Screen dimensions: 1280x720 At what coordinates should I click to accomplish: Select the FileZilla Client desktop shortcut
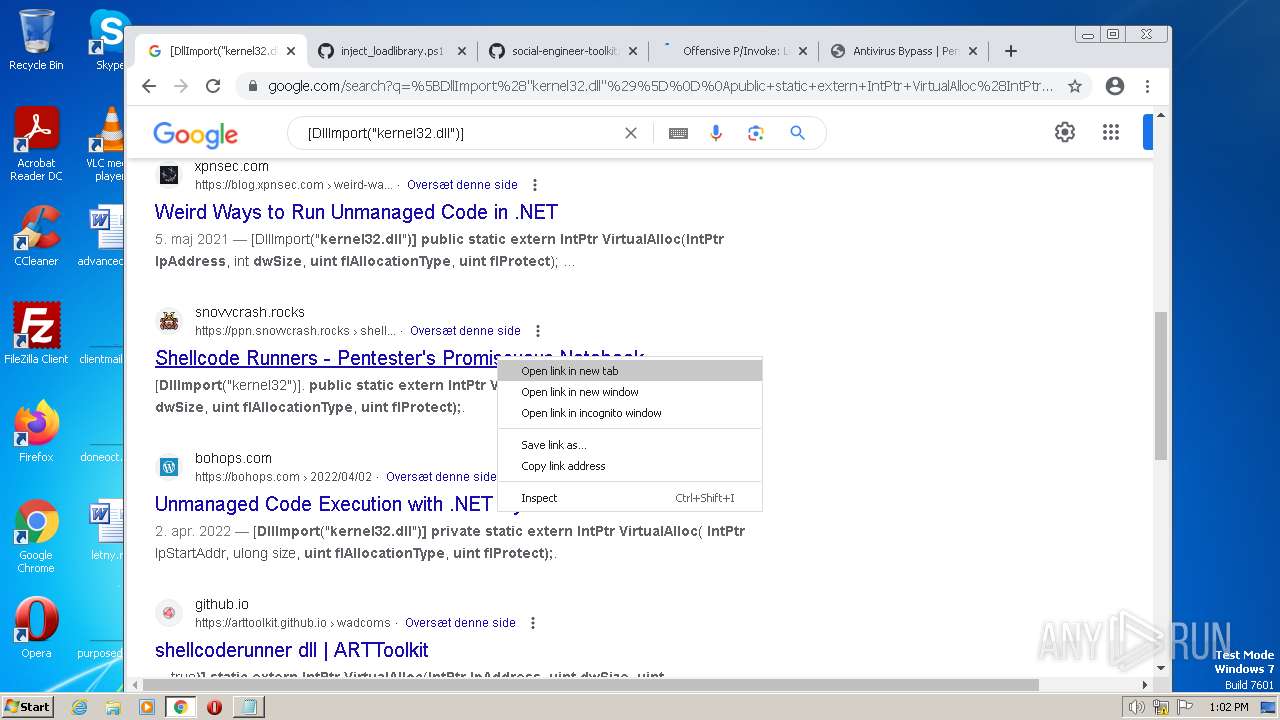tap(36, 334)
